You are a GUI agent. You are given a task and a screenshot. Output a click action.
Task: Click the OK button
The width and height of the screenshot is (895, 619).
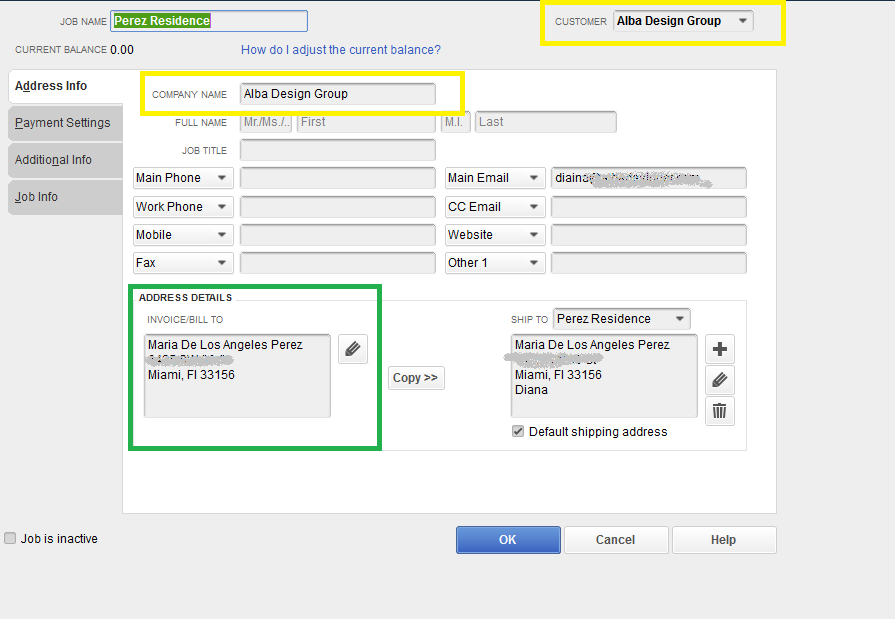pos(508,540)
